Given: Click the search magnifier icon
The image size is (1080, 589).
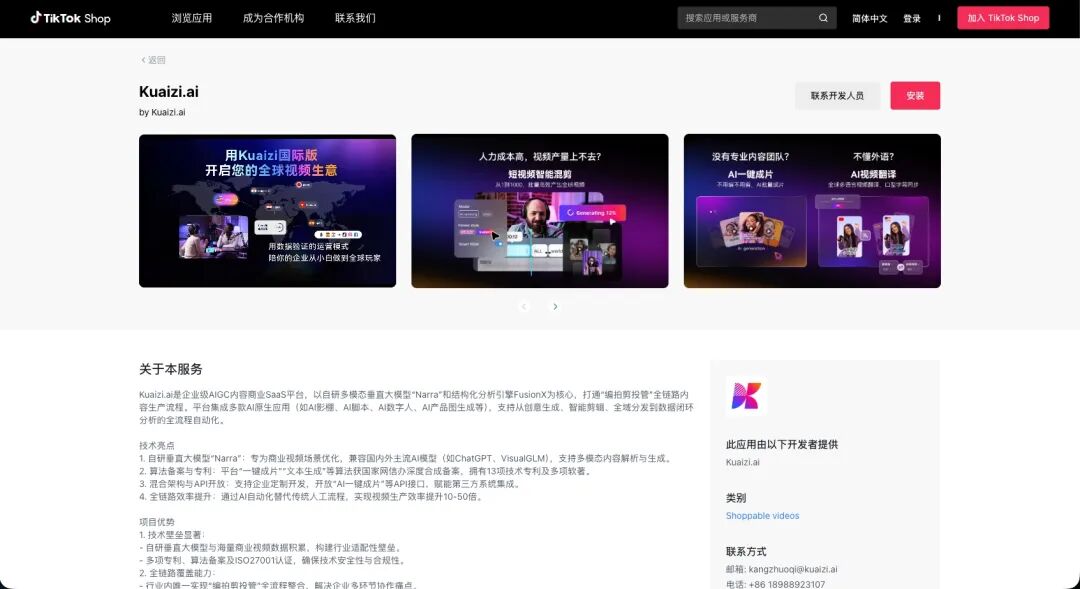Looking at the screenshot, I should 823,18.
